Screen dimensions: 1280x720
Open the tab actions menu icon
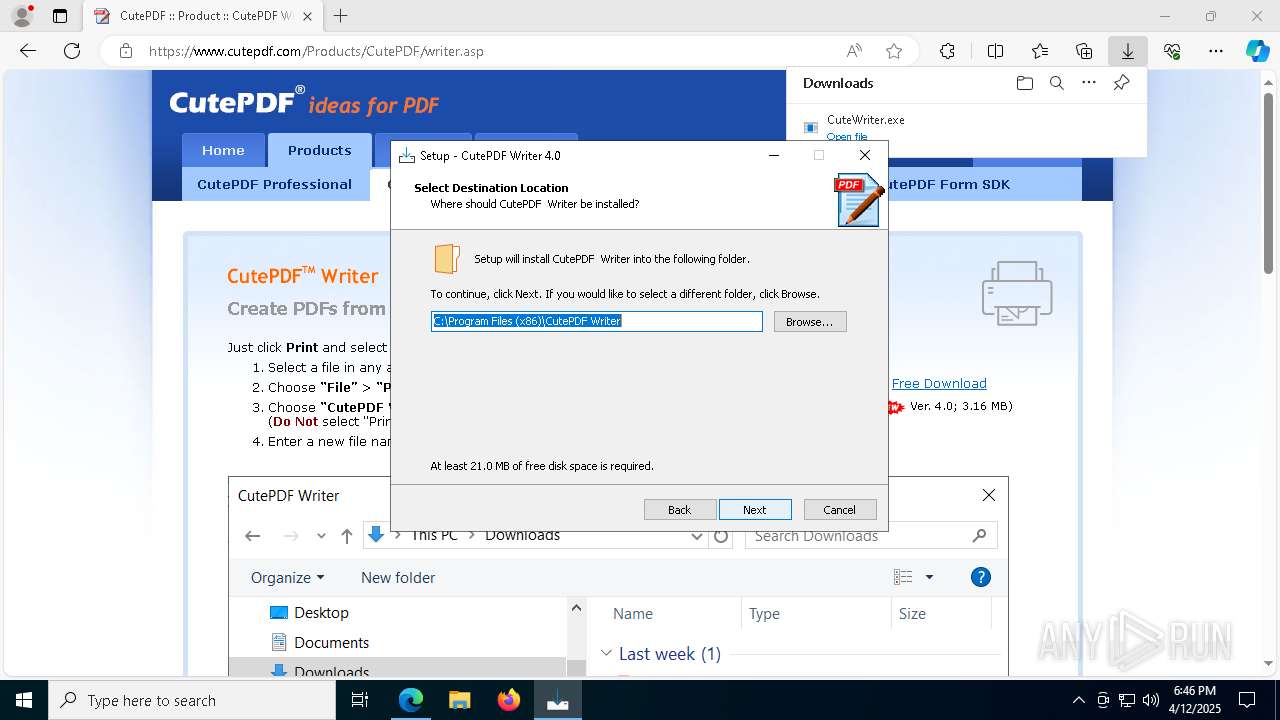(x=60, y=16)
